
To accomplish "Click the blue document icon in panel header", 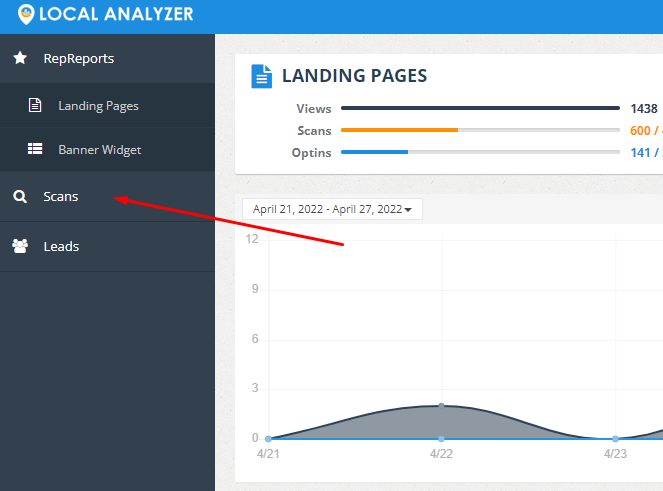I will (262, 76).
